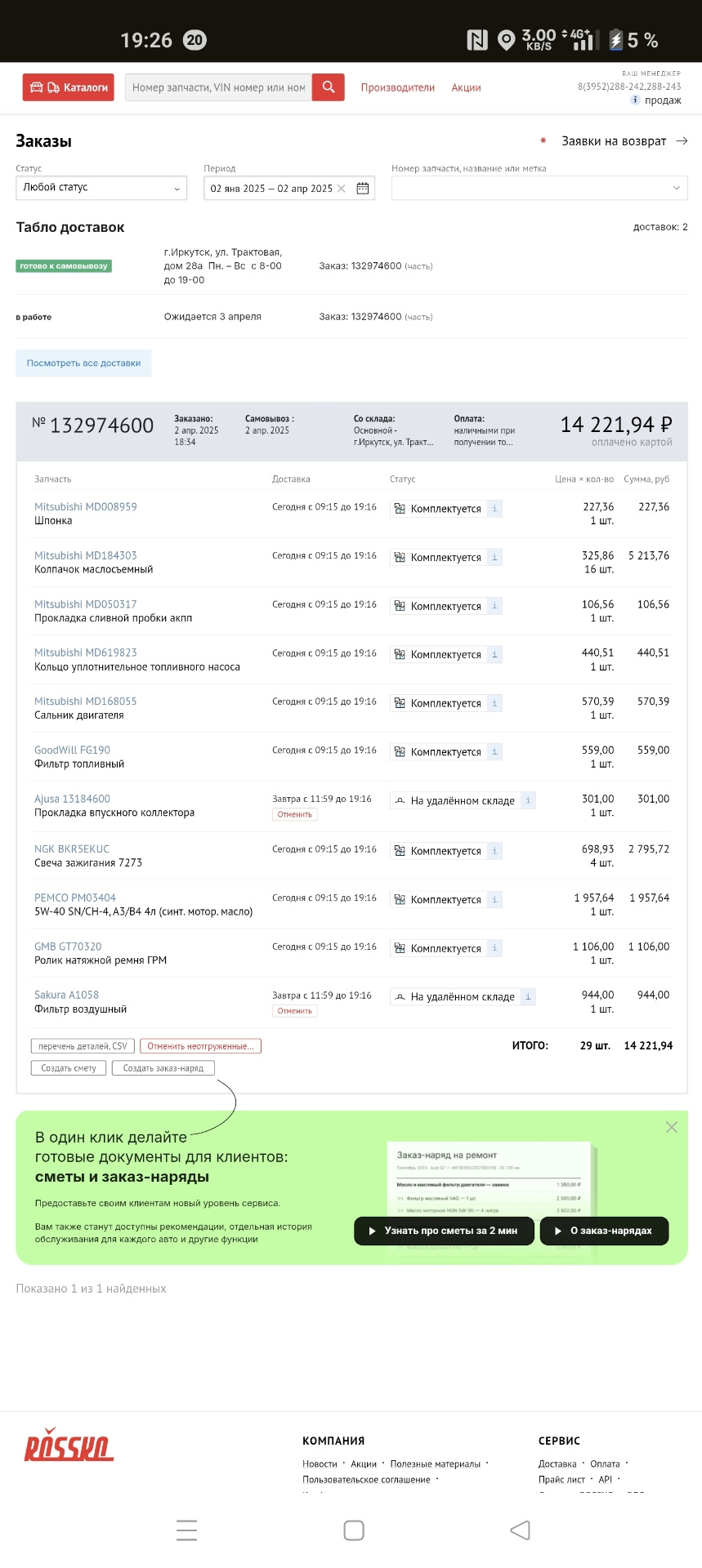
Task: Open the Каталоги menu
Action: coord(69,87)
